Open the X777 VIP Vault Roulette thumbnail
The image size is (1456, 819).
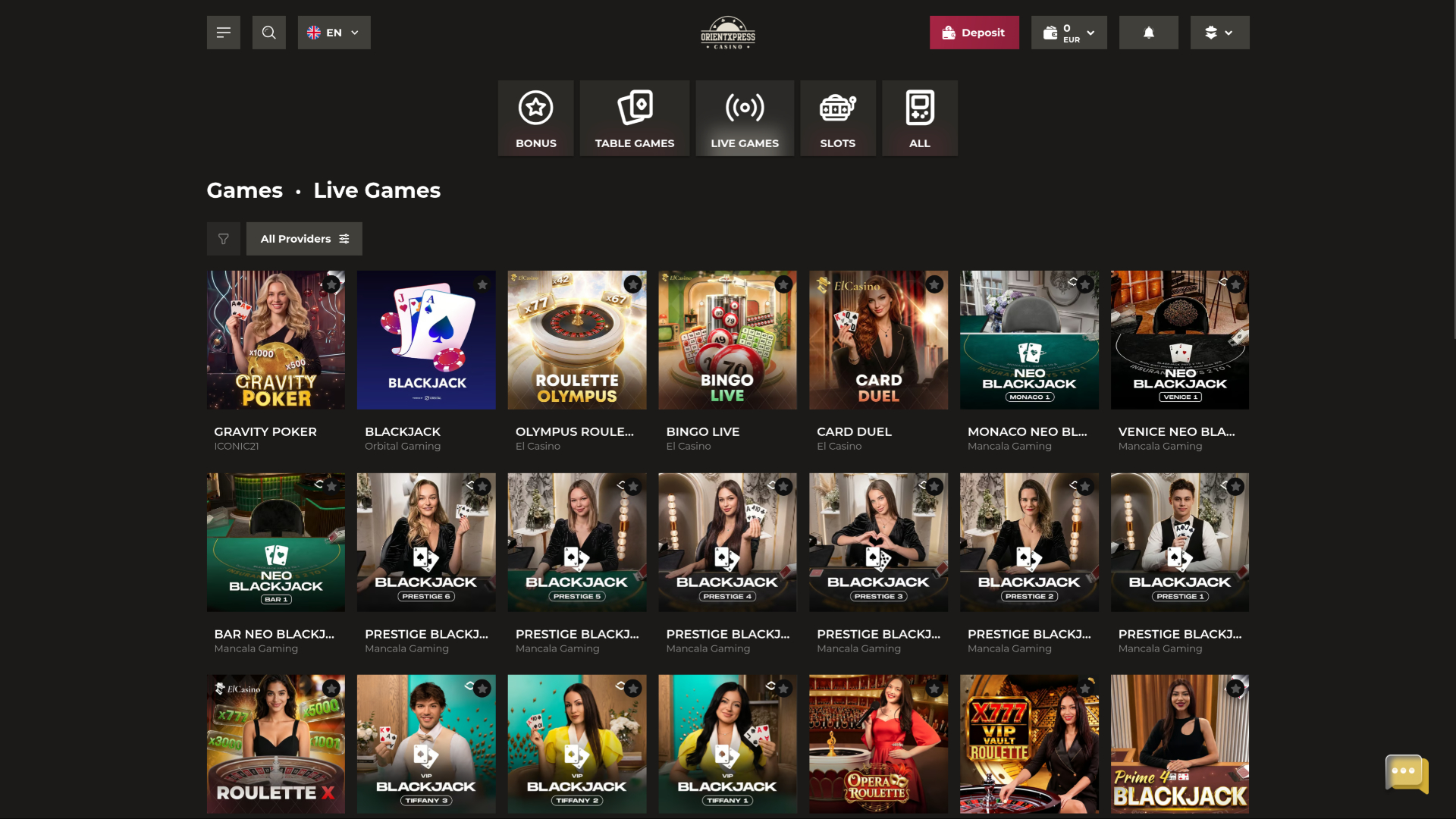[1029, 744]
